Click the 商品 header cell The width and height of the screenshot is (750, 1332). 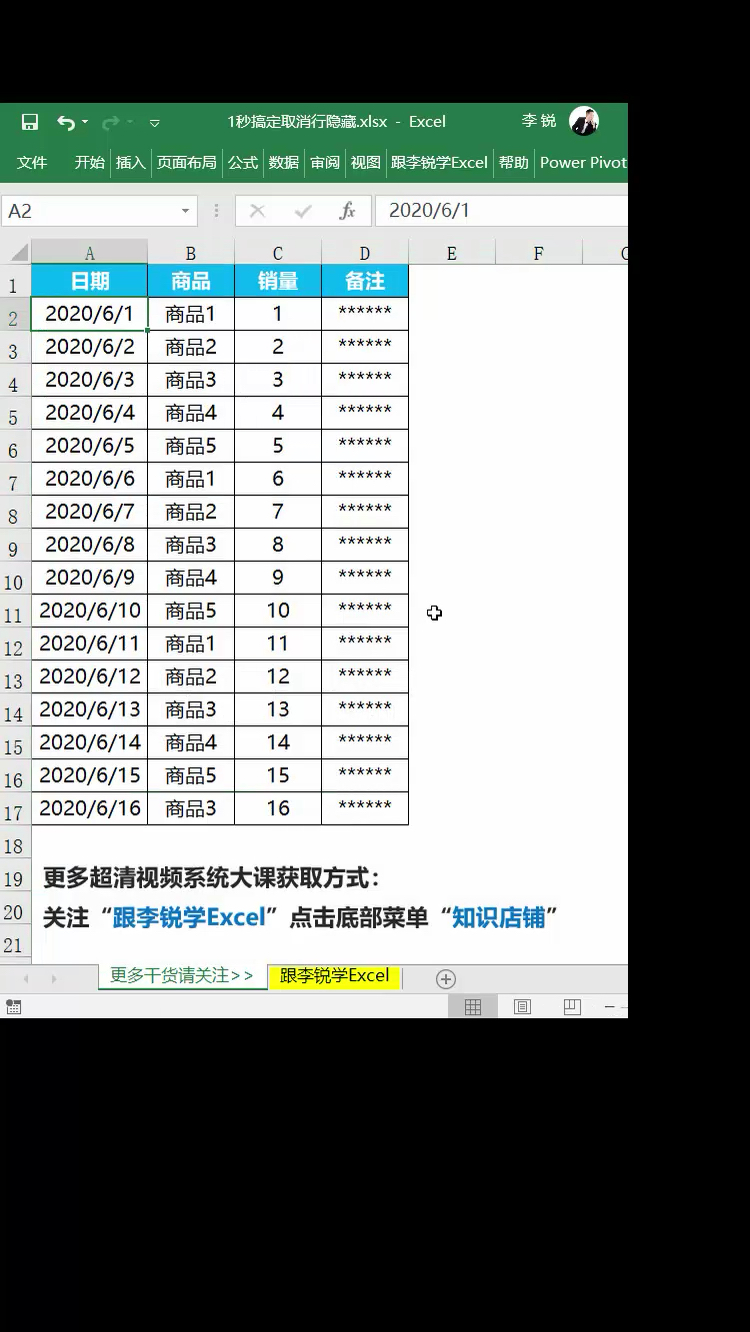pyautogui.click(x=191, y=281)
